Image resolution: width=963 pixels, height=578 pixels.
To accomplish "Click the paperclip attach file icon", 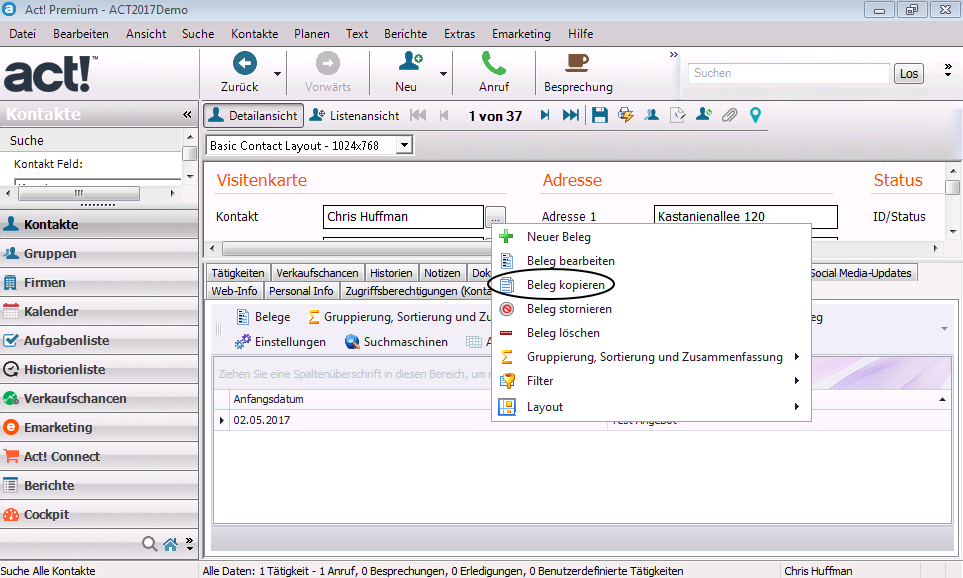I will (729, 115).
